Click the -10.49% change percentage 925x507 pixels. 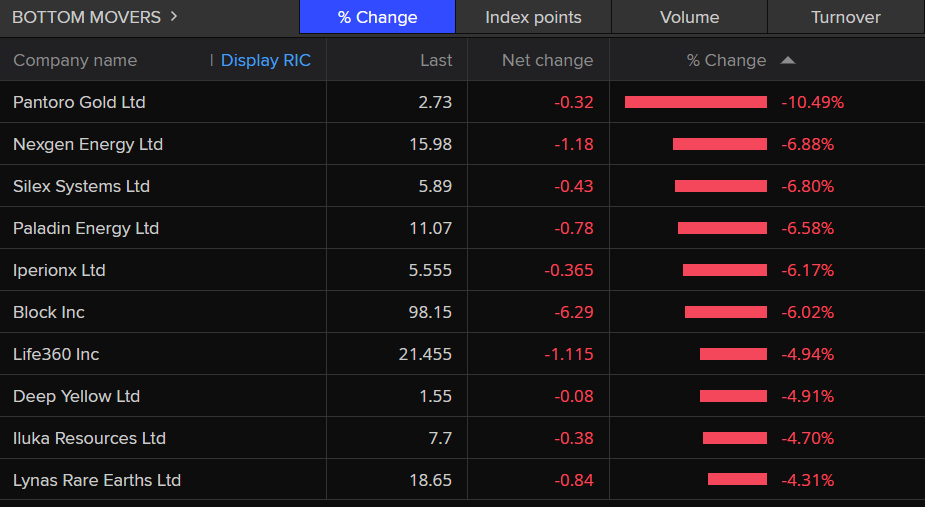[x=812, y=102]
